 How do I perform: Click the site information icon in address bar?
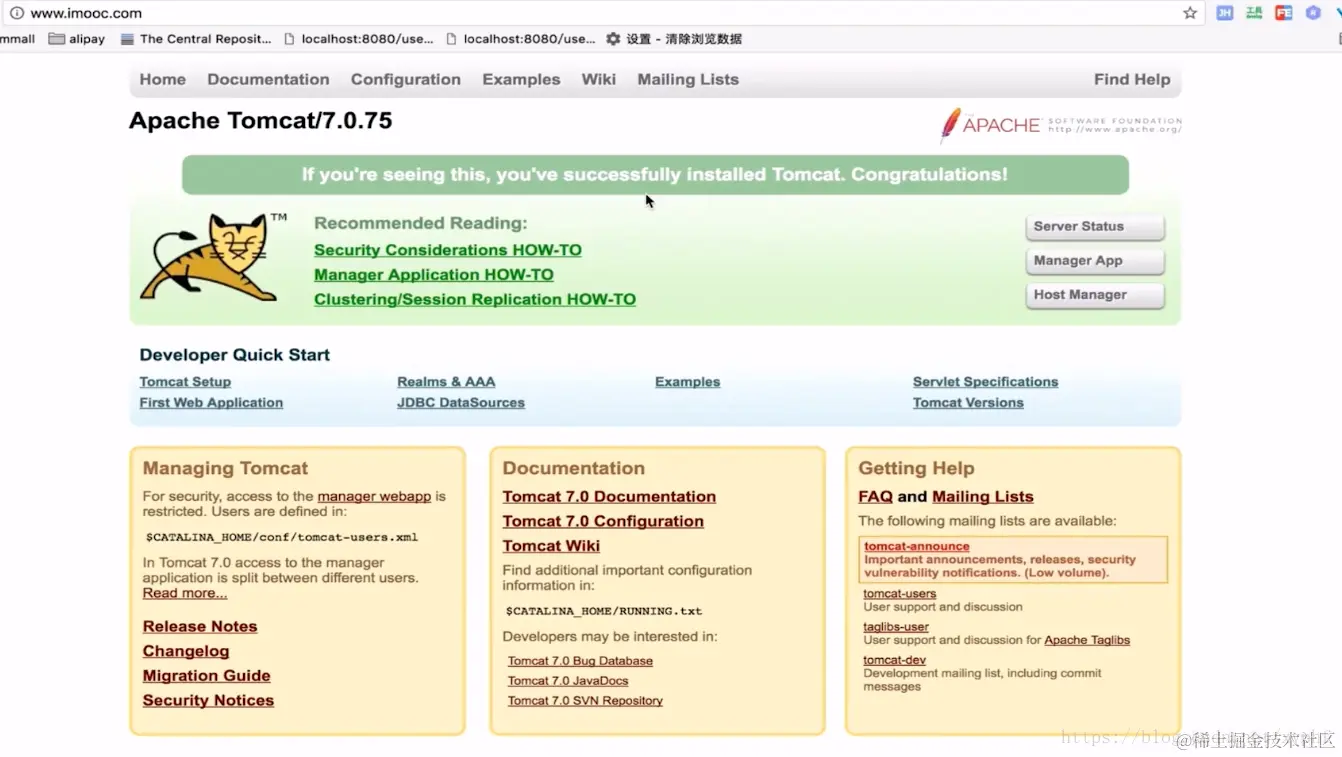click(17, 13)
